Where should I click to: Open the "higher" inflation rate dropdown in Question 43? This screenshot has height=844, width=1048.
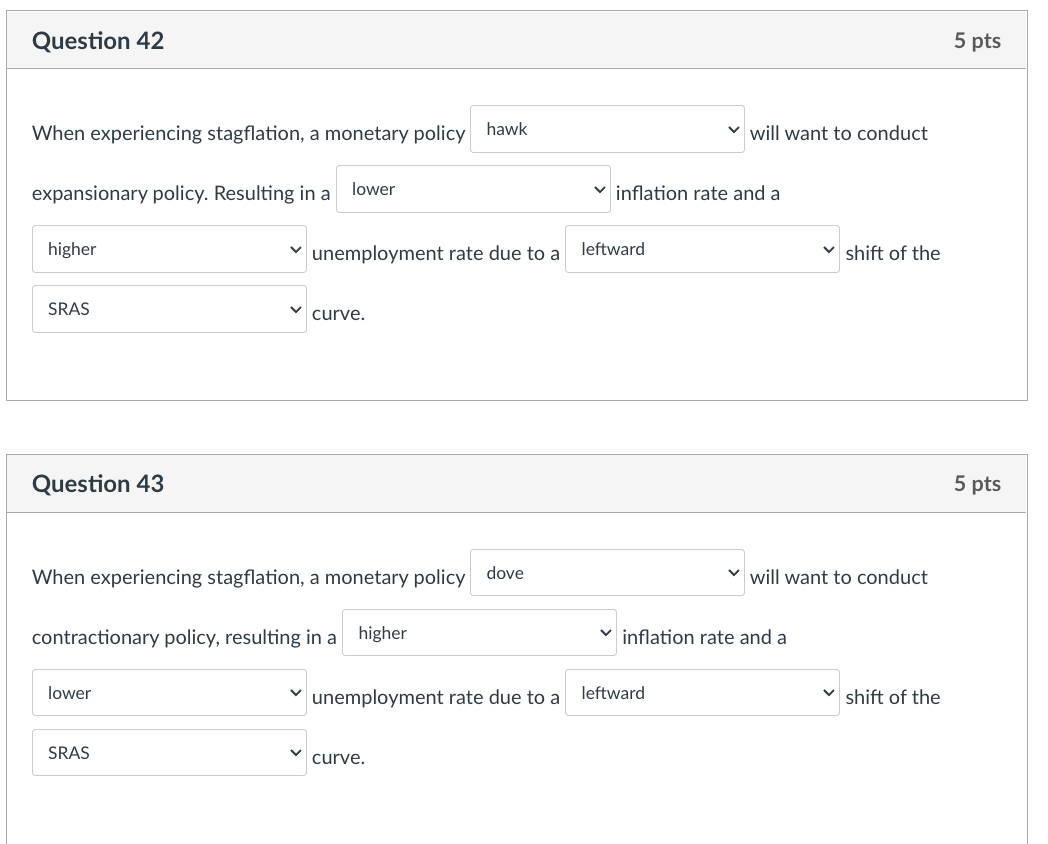pyautogui.click(x=478, y=632)
